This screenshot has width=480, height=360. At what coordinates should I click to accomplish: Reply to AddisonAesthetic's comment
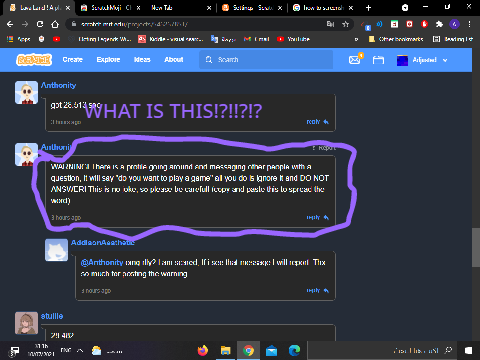(318, 290)
